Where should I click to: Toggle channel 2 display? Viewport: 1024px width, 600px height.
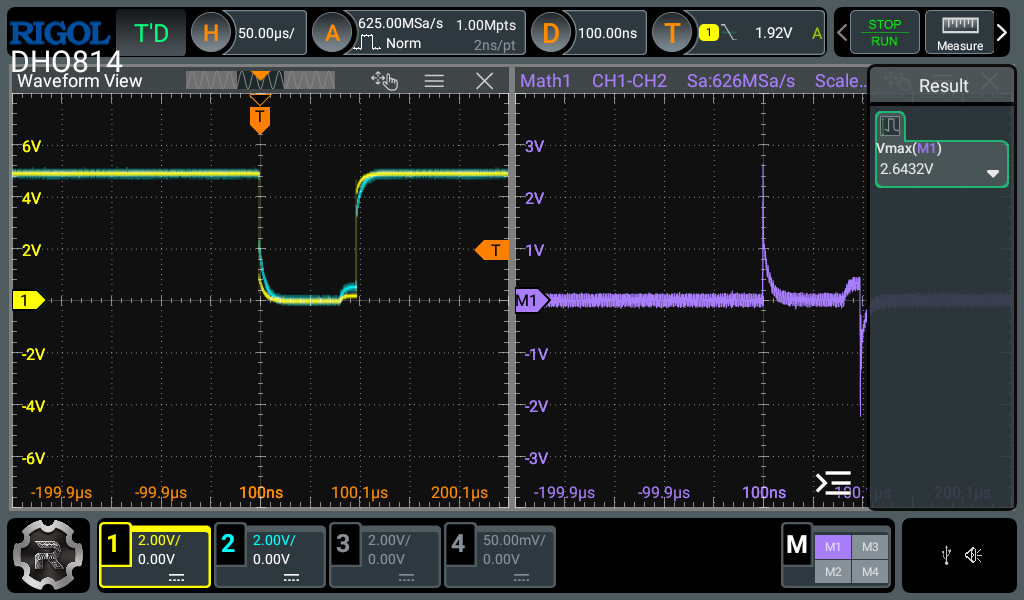click(228, 544)
